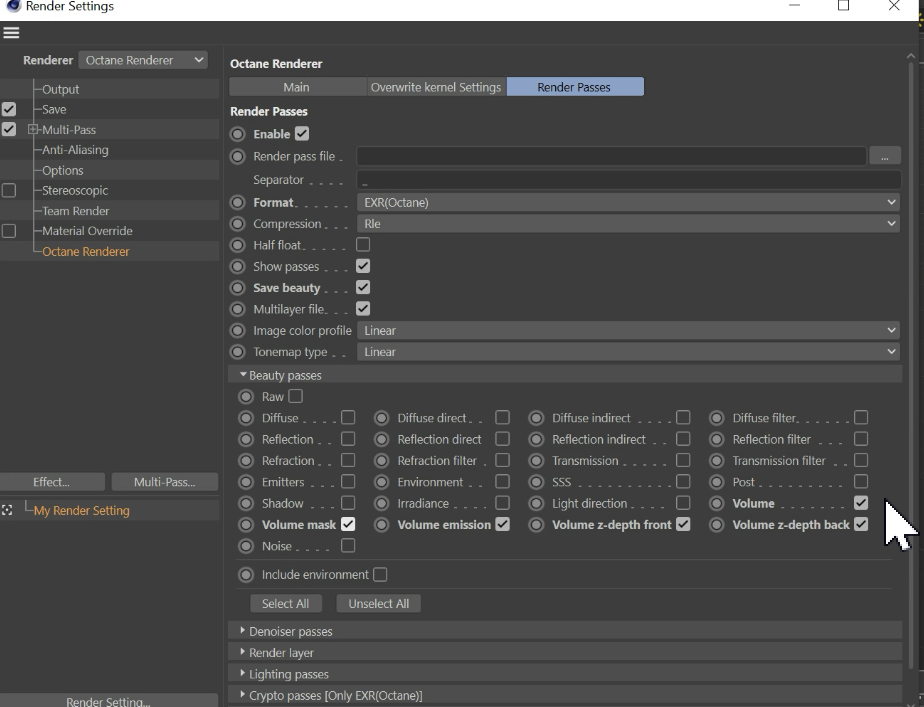924x707 pixels.
Task: Click the animation dot next to Volume mask
Action: coord(246,524)
